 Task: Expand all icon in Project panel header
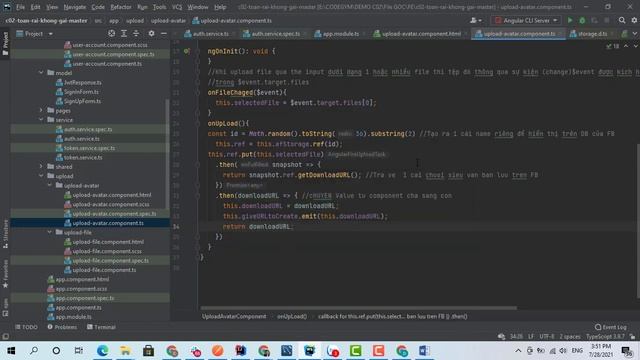124,33
